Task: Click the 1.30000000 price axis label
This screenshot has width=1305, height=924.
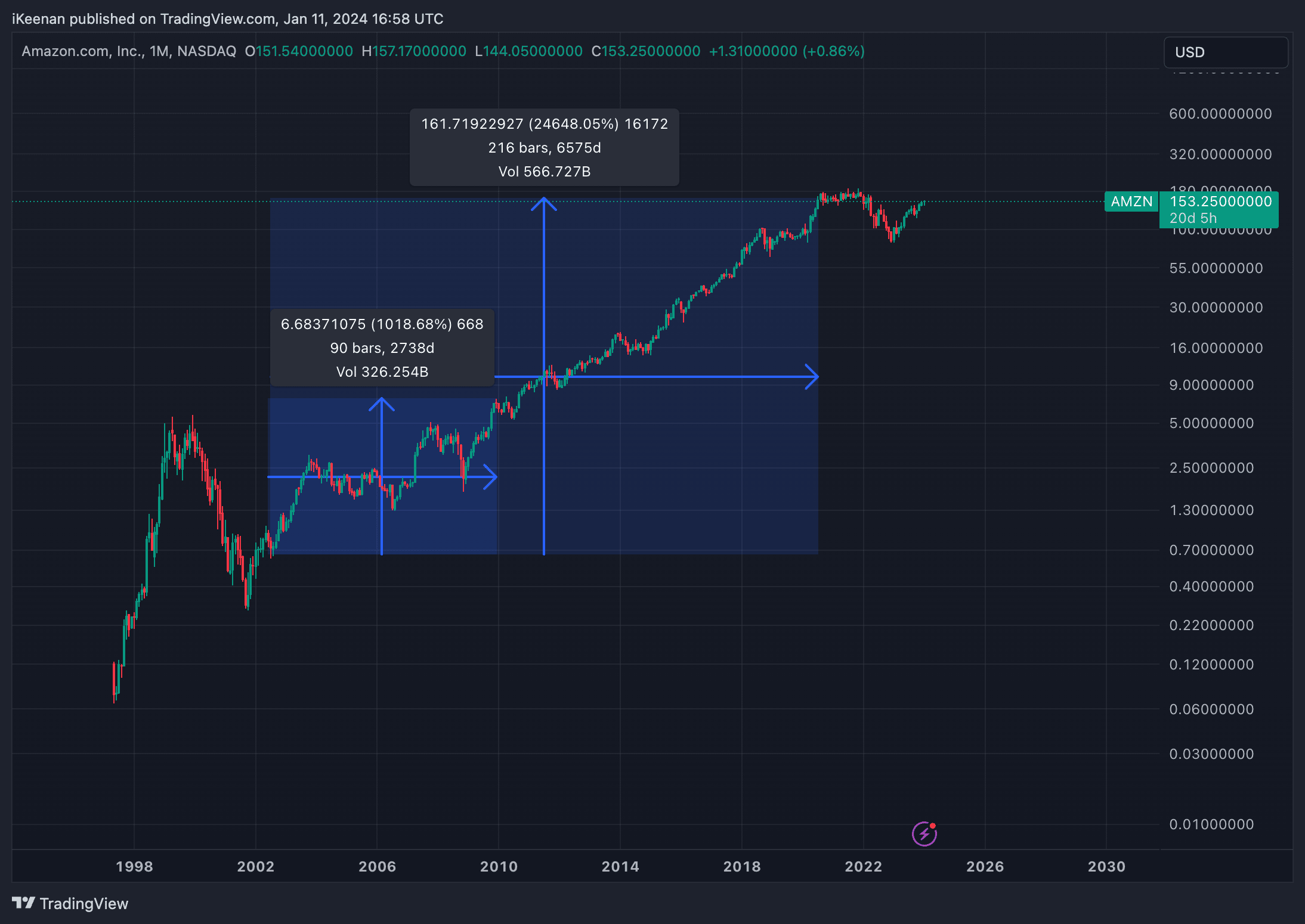Action: (x=1211, y=510)
